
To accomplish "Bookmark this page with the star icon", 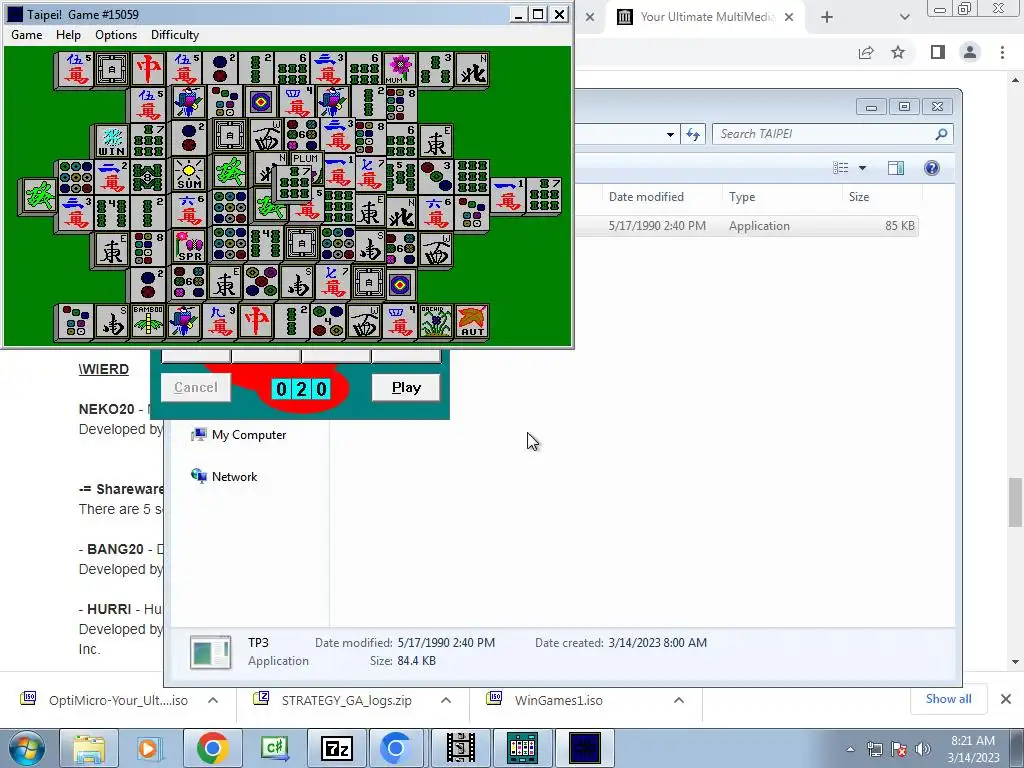I will (x=898, y=52).
